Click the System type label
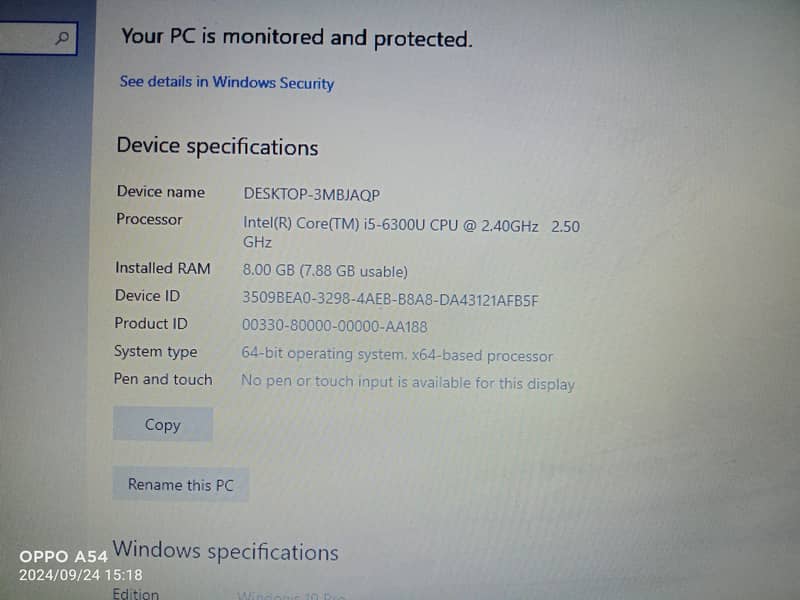The height and width of the screenshot is (600, 800). coord(156,352)
